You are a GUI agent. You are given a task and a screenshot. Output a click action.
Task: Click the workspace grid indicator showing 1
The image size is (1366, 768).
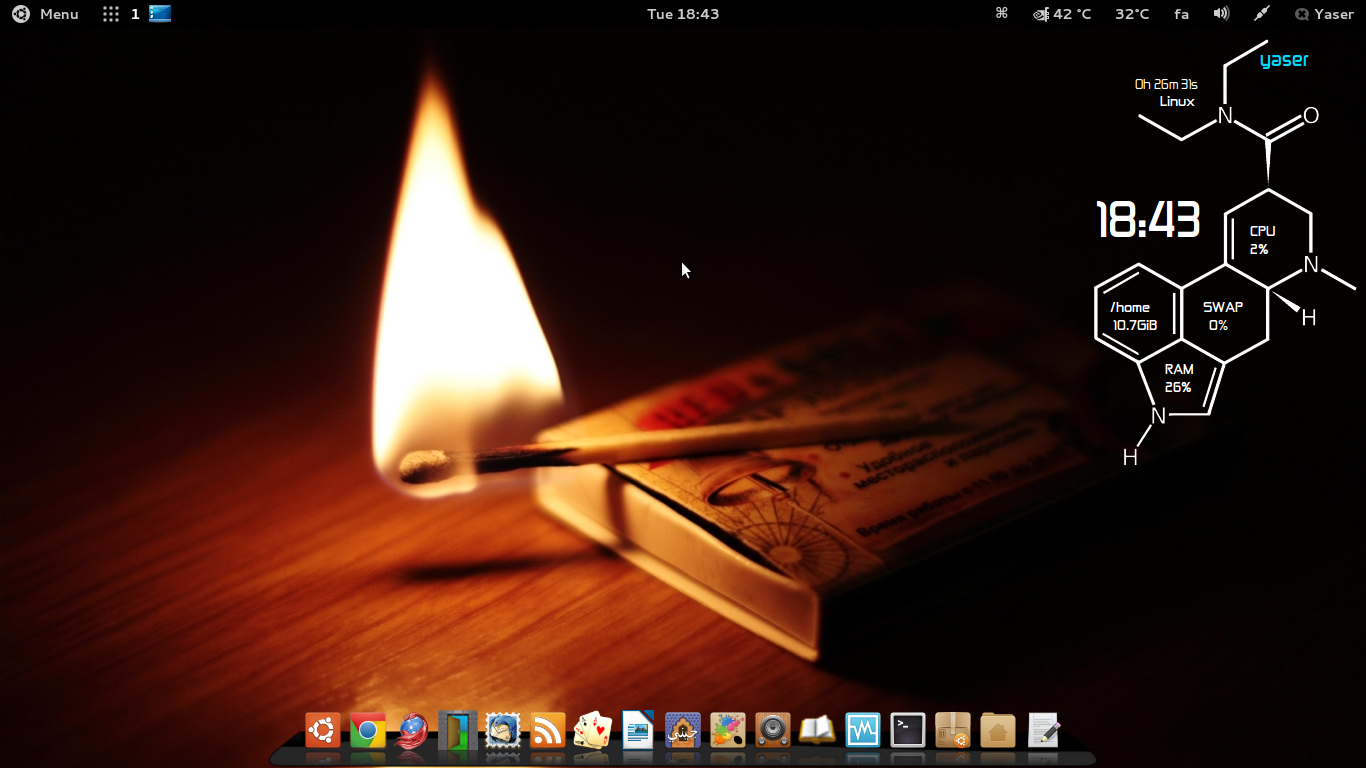pyautogui.click(x=121, y=14)
